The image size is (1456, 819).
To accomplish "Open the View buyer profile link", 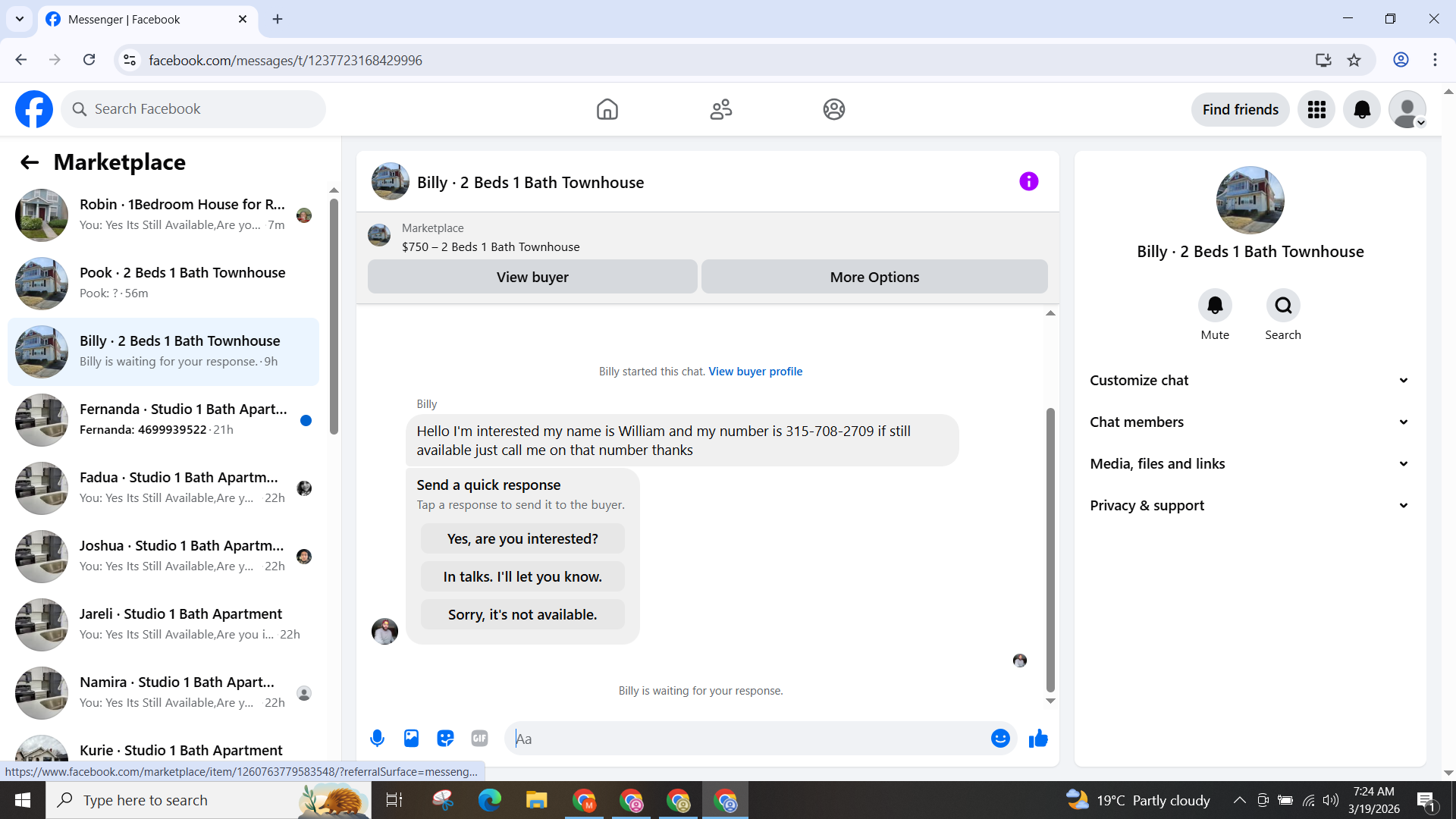I will tap(755, 372).
